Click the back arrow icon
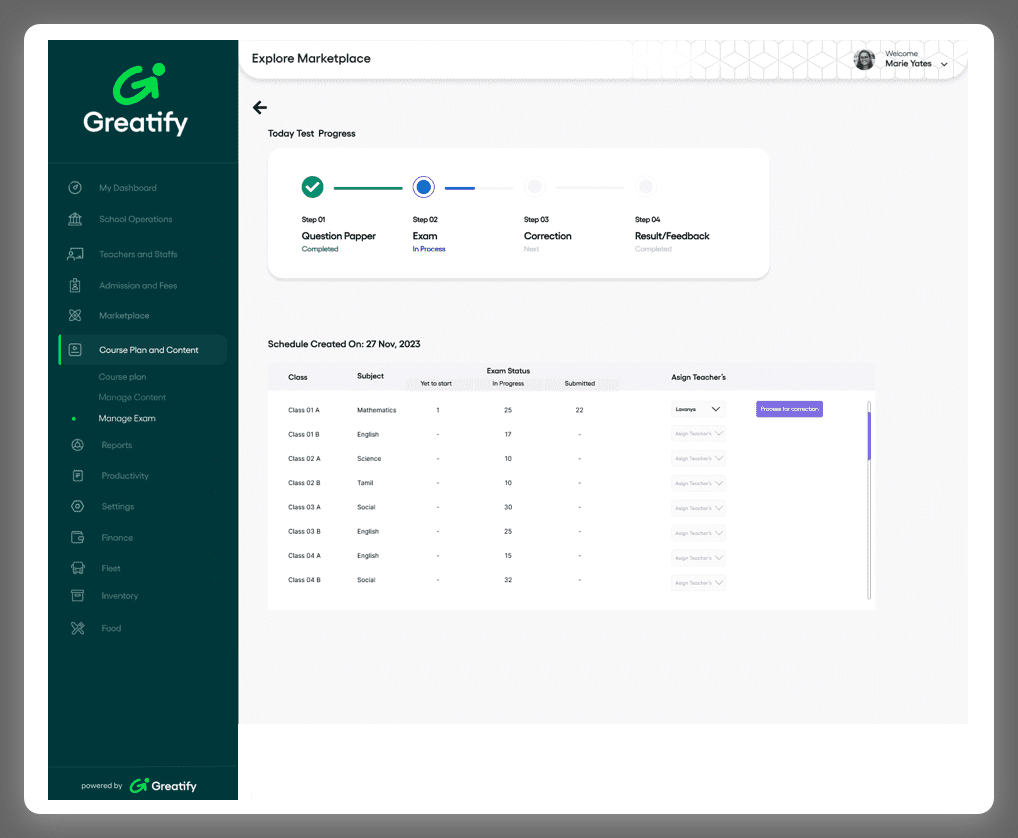Screen dimensions: 1018x838 [x=260, y=108]
